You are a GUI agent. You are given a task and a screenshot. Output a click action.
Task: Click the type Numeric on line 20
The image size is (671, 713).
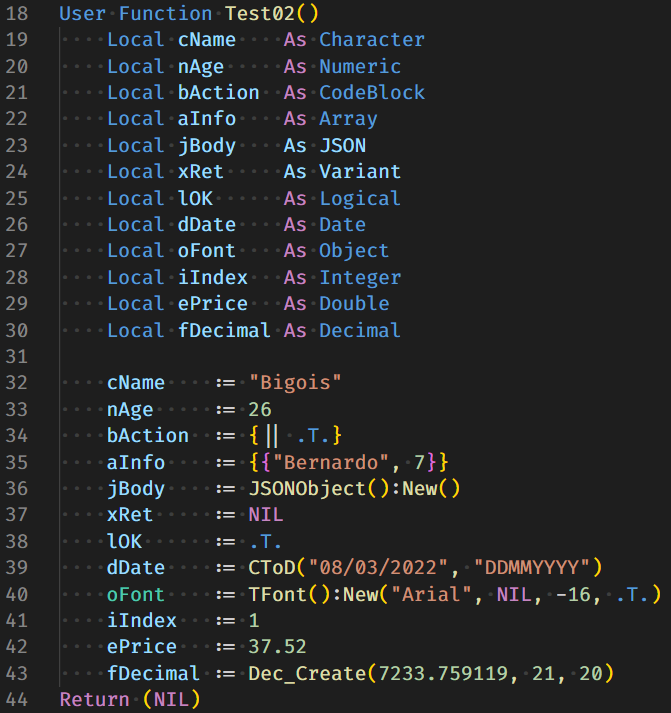pyautogui.click(x=360, y=66)
